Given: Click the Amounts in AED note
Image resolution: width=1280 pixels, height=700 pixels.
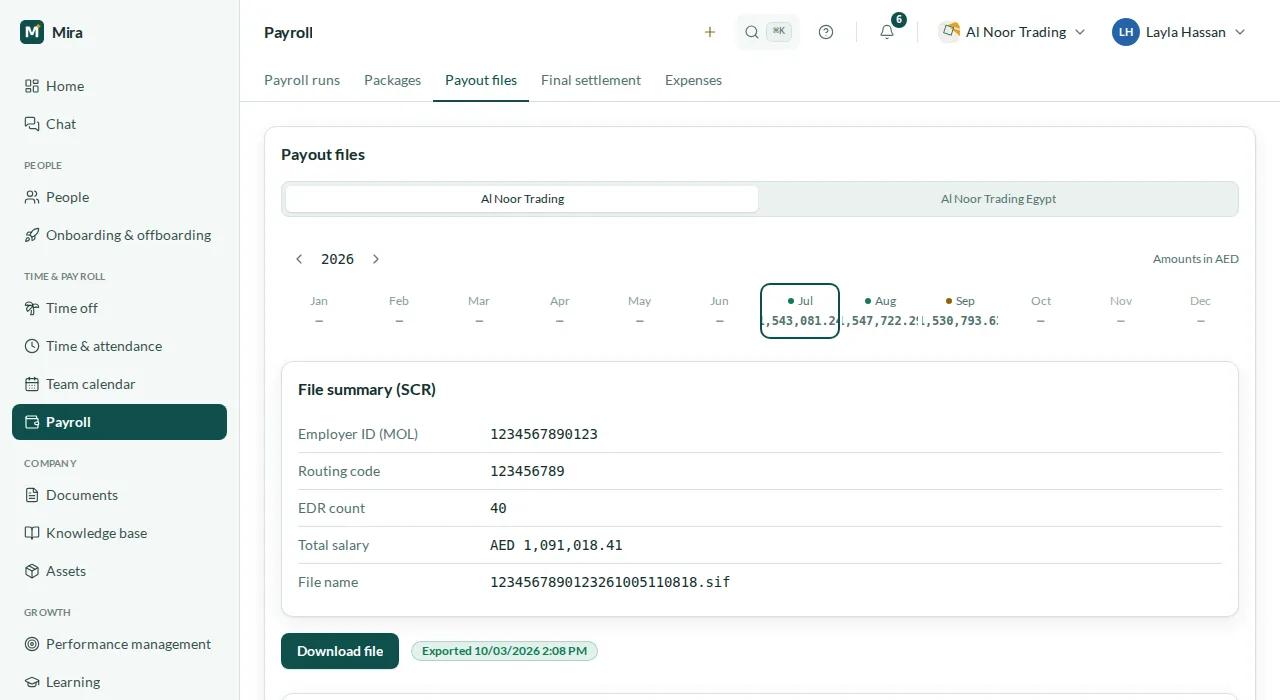Looking at the screenshot, I should coord(1196,259).
